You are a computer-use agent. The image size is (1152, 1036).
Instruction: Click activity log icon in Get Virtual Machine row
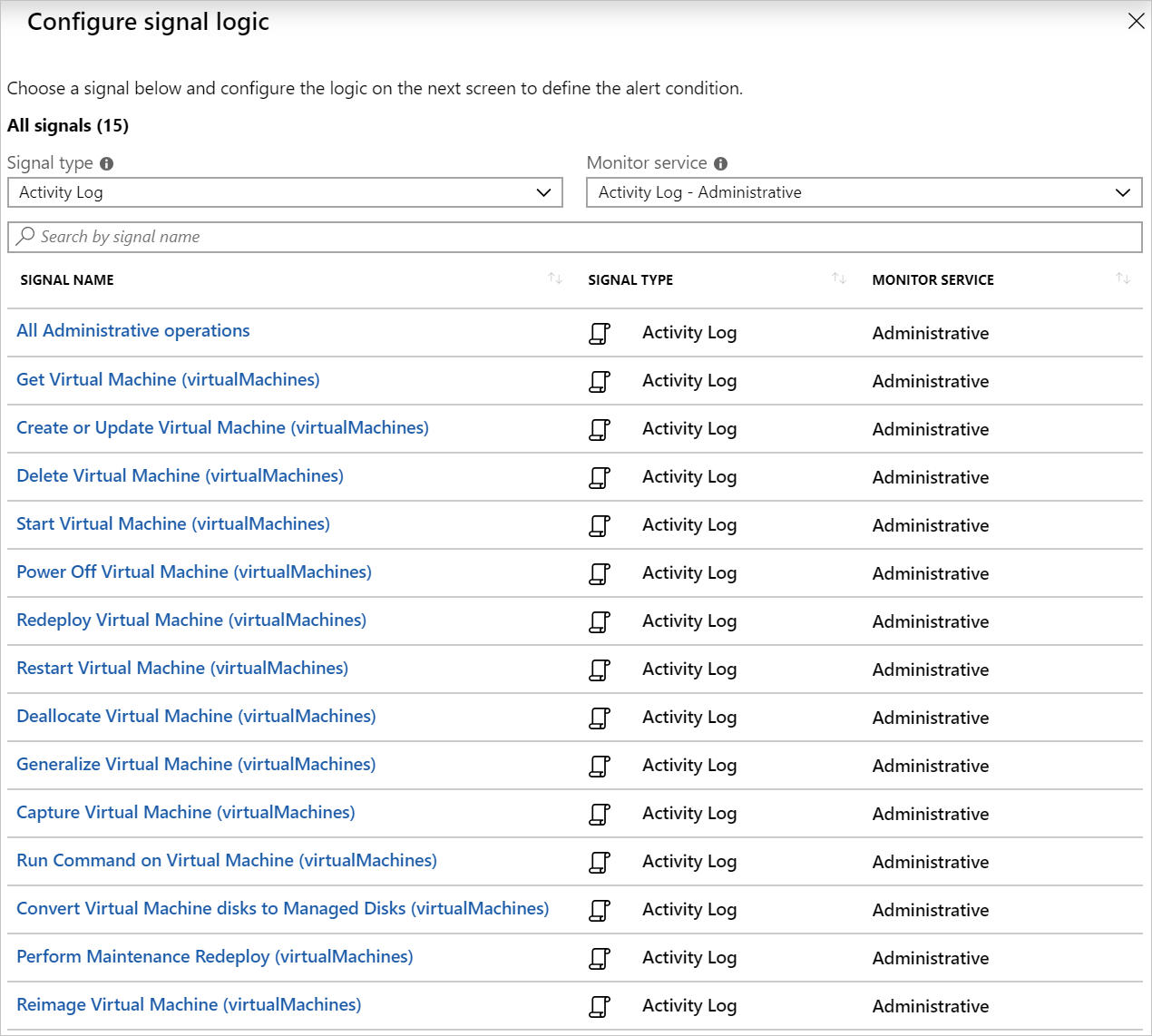point(600,382)
